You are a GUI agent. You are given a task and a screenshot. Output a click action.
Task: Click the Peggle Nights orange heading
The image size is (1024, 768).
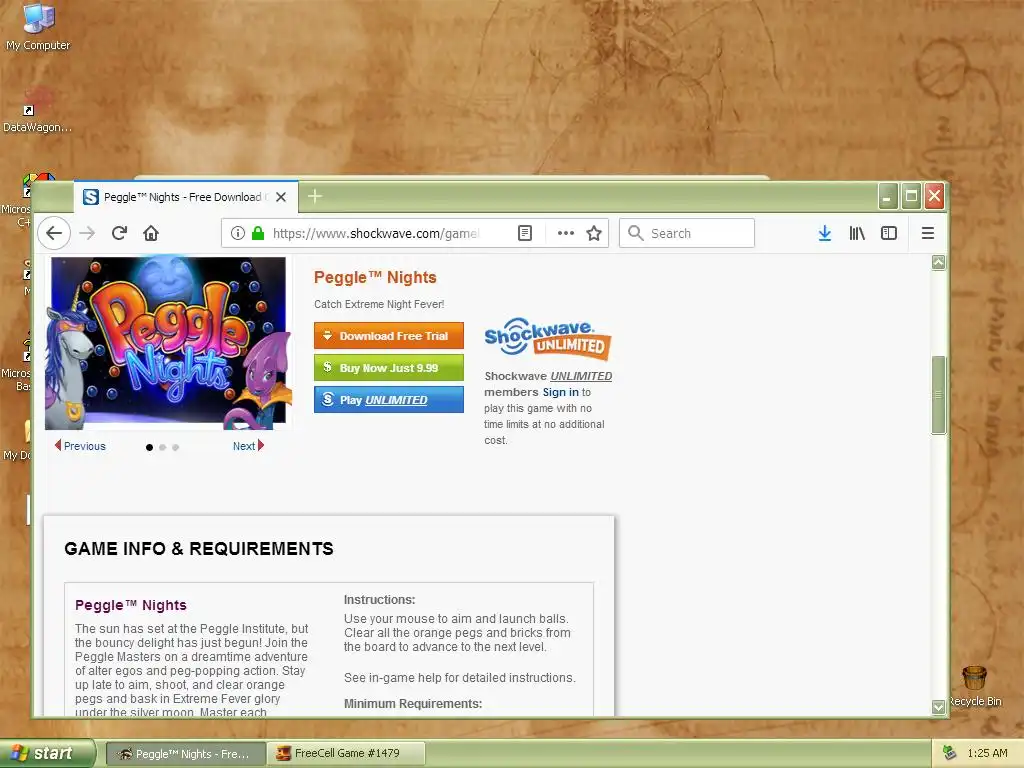tap(375, 278)
